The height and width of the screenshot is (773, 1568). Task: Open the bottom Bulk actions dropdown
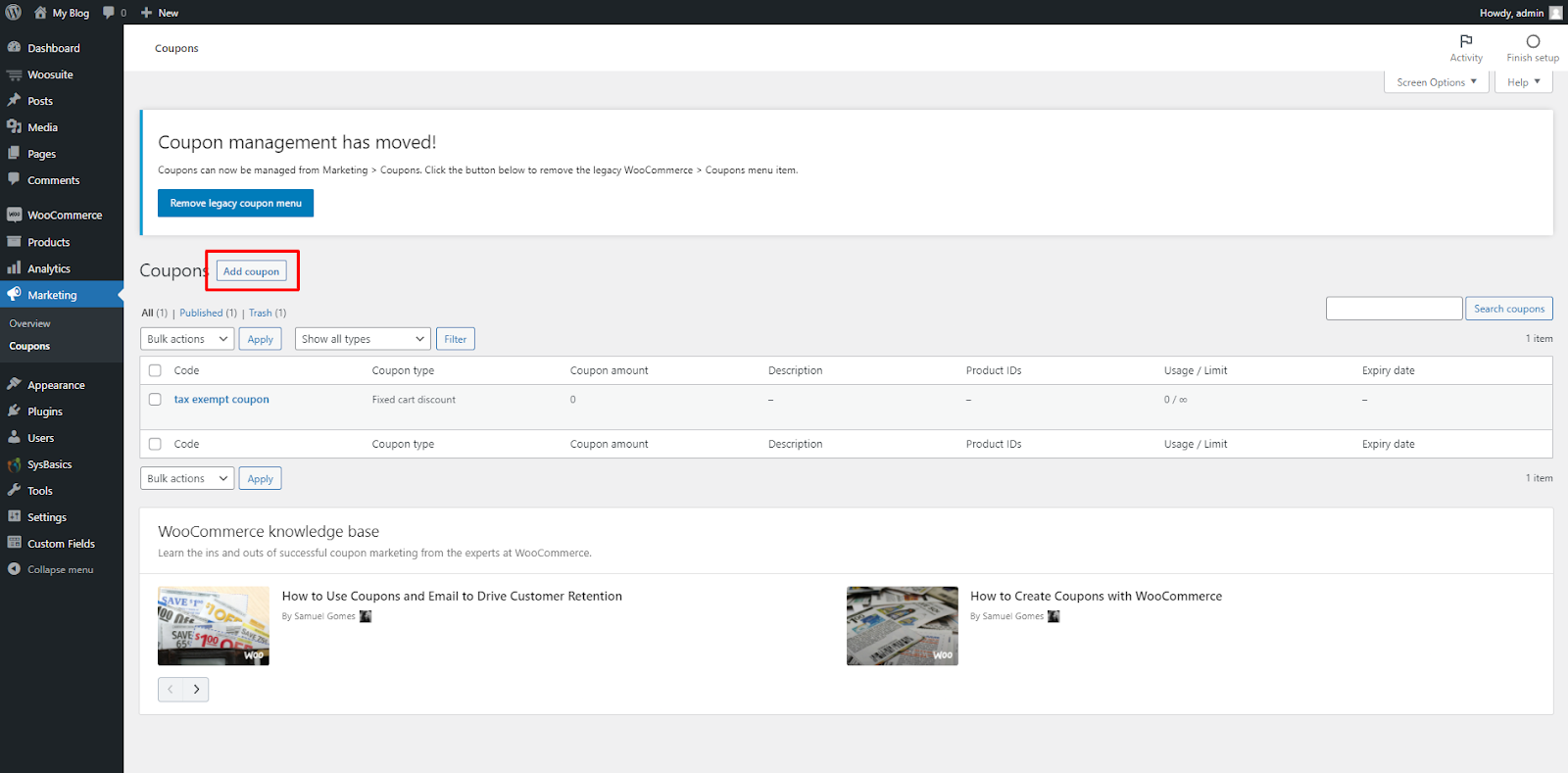click(x=187, y=478)
